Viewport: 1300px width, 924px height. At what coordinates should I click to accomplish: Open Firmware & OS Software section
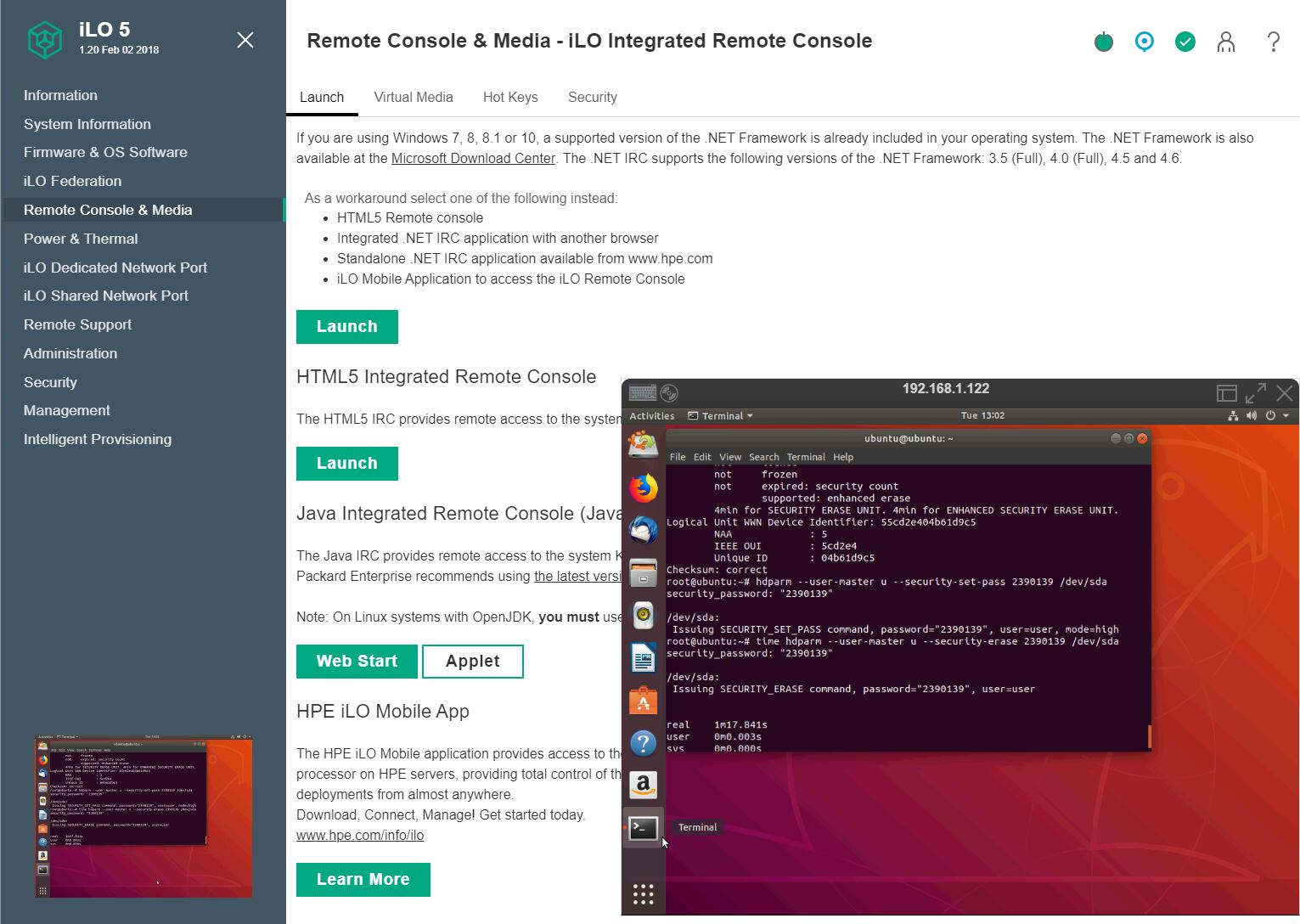point(105,152)
